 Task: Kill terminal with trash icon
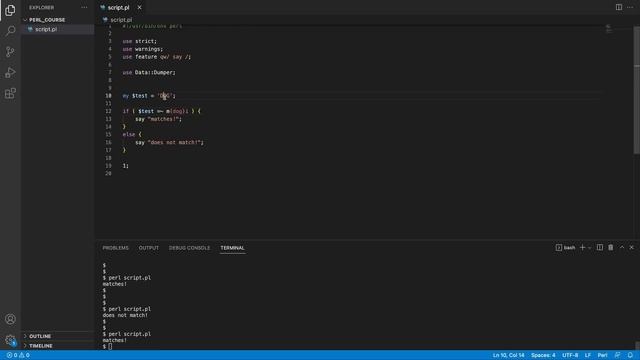[x=611, y=248]
